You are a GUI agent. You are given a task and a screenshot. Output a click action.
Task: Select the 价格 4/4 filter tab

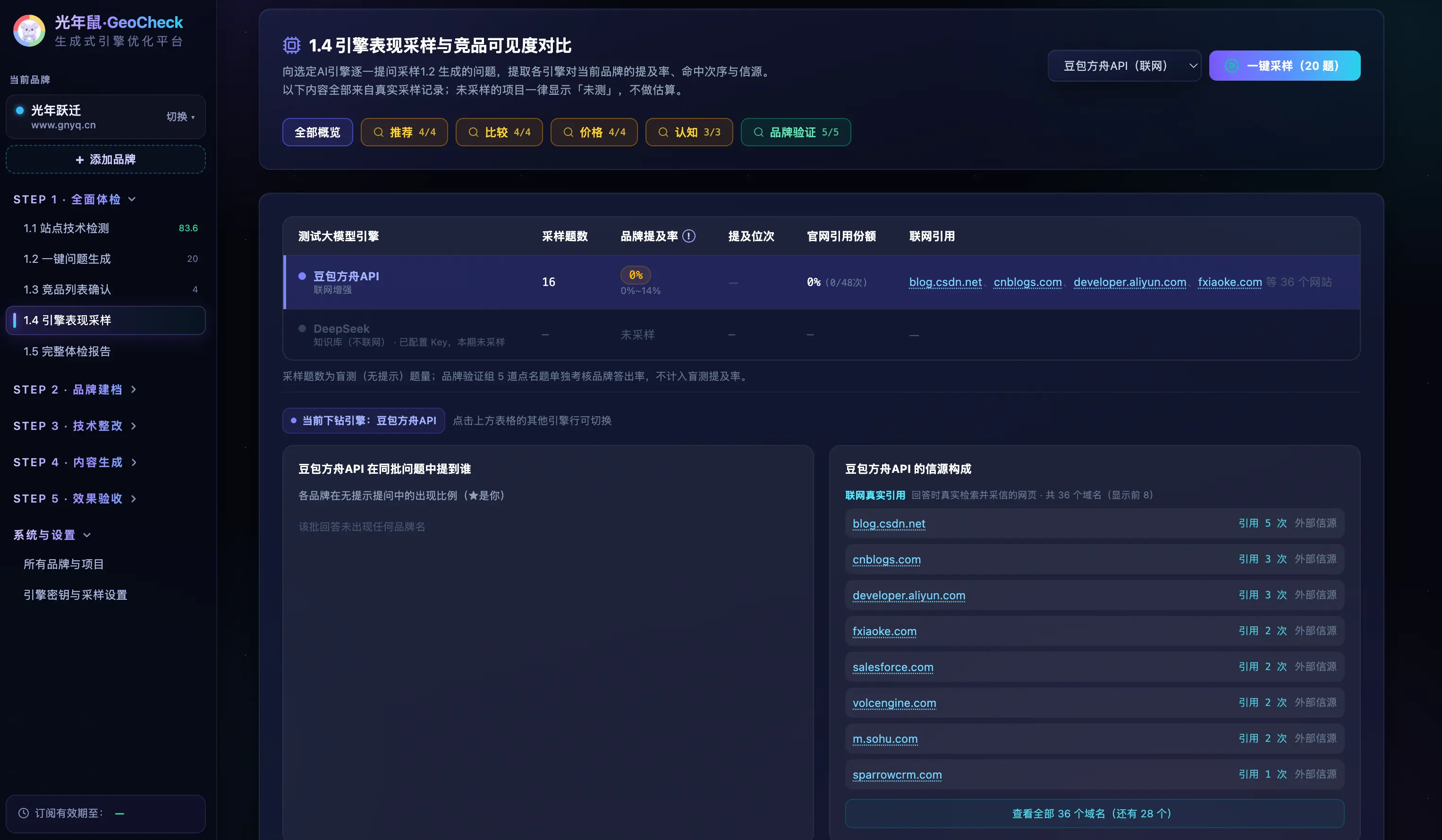pyautogui.click(x=594, y=132)
